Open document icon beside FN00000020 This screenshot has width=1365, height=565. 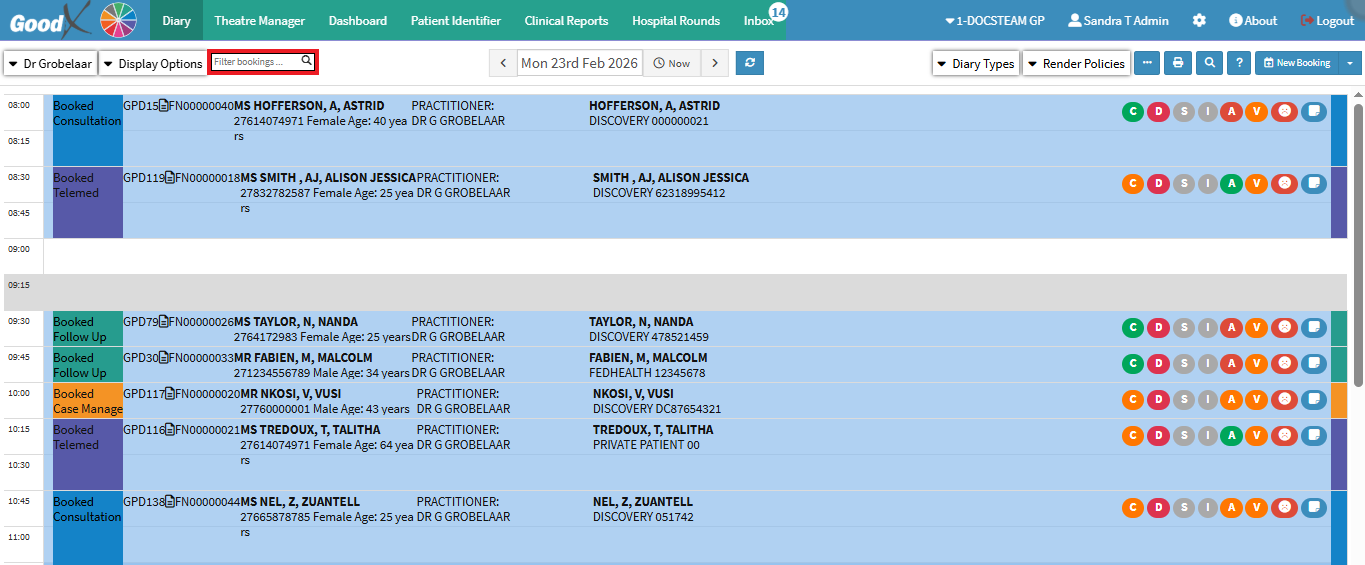[170, 394]
